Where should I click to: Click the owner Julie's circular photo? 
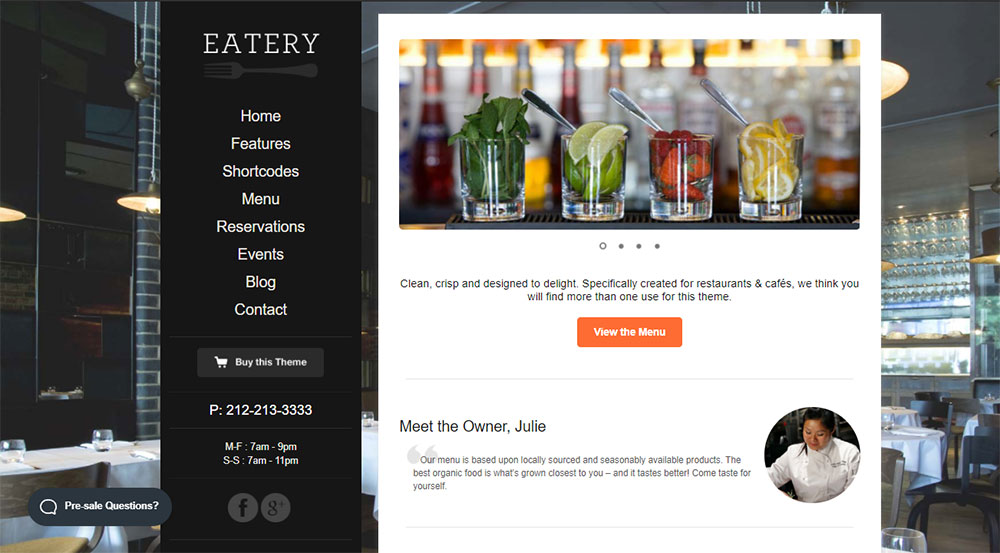(x=812, y=455)
